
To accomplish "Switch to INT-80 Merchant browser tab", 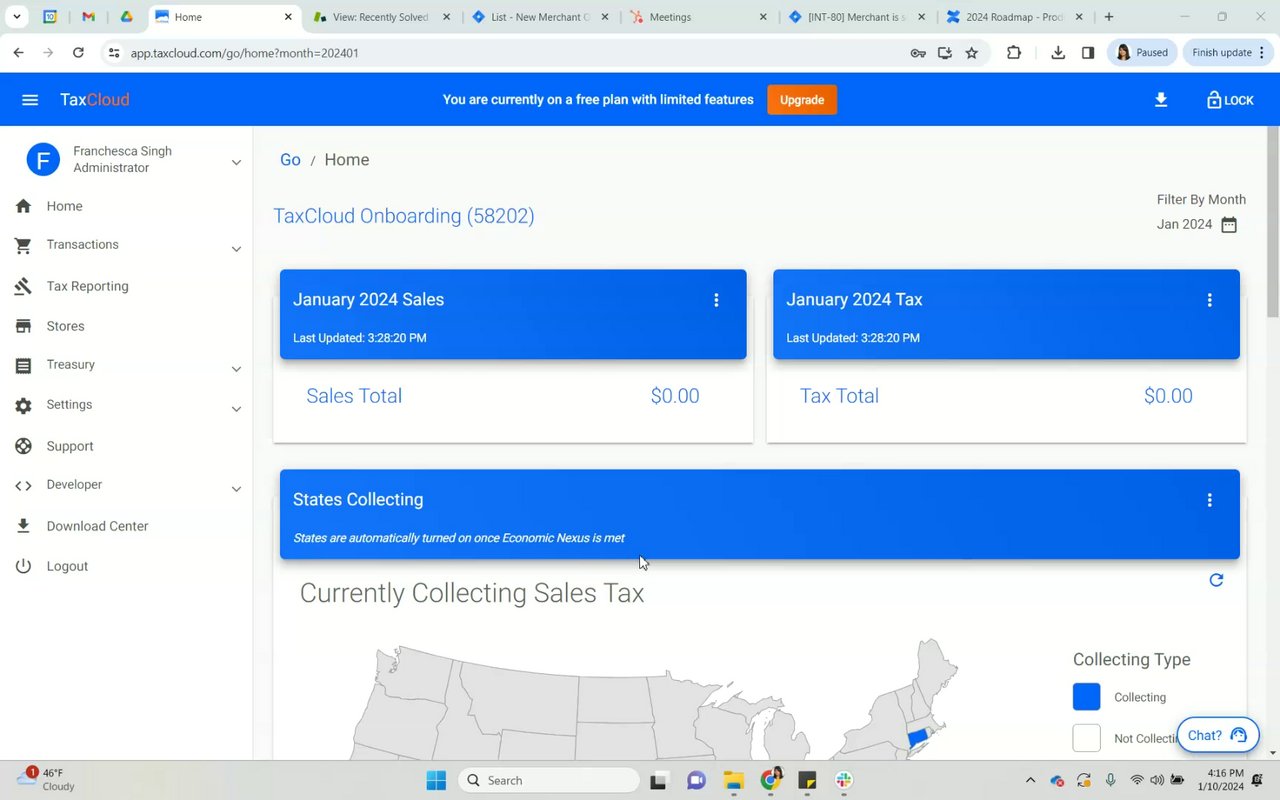I will click(857, 17).
